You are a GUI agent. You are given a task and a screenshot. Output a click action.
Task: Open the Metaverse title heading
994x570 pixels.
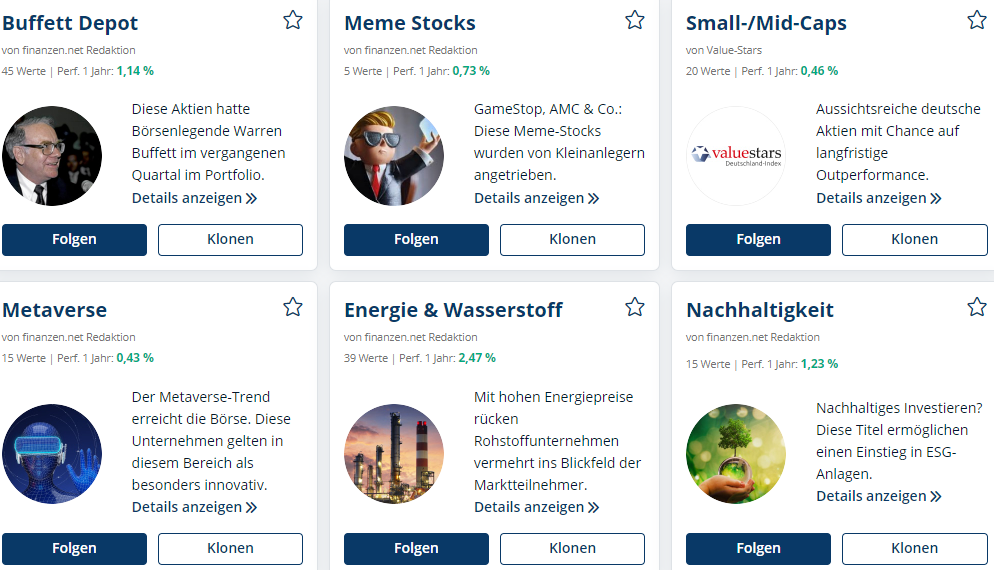[x=55, y=310]
